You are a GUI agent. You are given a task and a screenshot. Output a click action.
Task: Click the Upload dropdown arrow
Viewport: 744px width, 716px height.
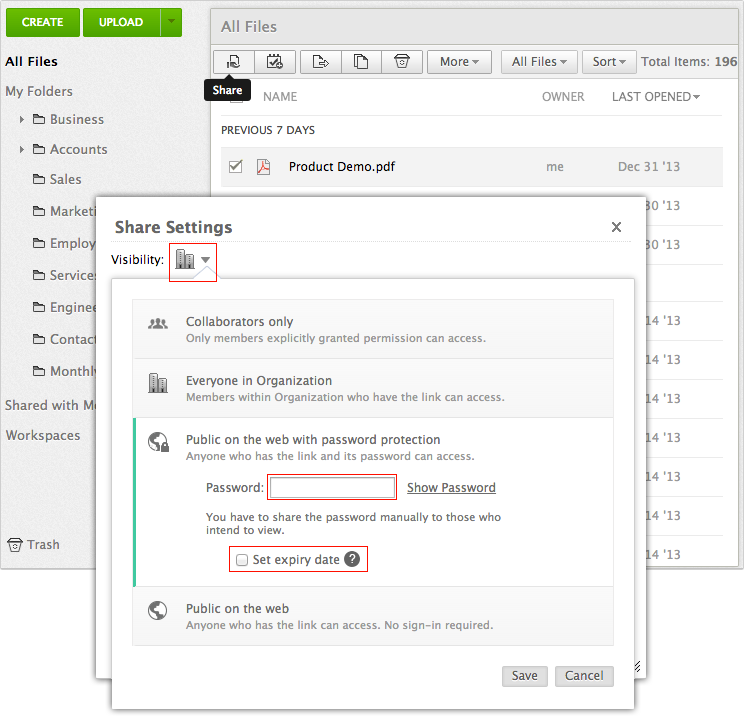[171, 22]
